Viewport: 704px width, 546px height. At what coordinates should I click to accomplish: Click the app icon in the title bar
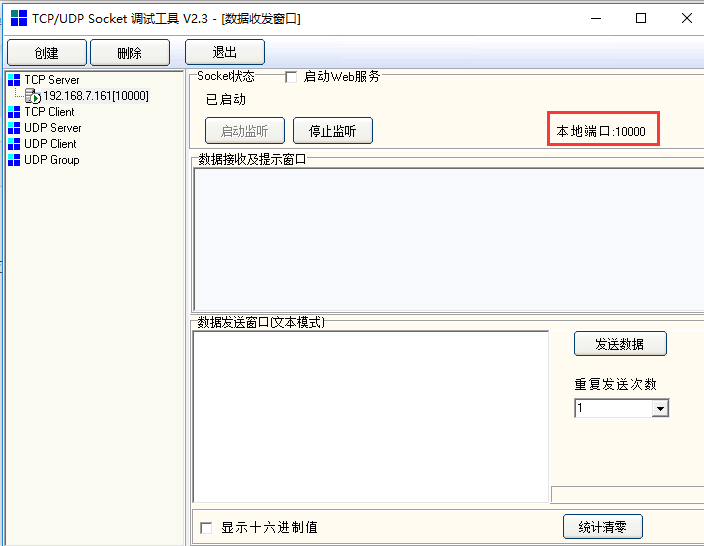(x=19, y=18)
